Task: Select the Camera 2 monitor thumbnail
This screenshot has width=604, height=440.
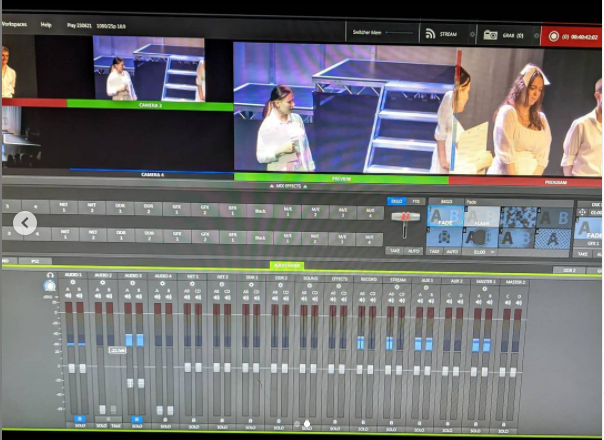Action: (149, 69)
